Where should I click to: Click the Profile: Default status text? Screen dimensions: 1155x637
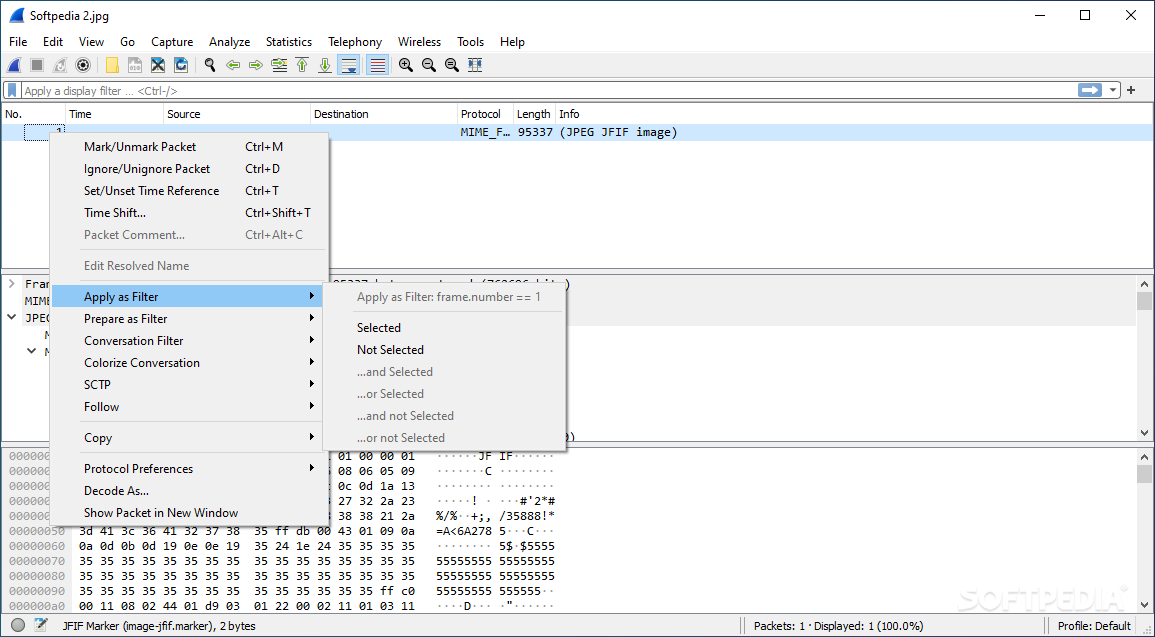(1094, 626)
